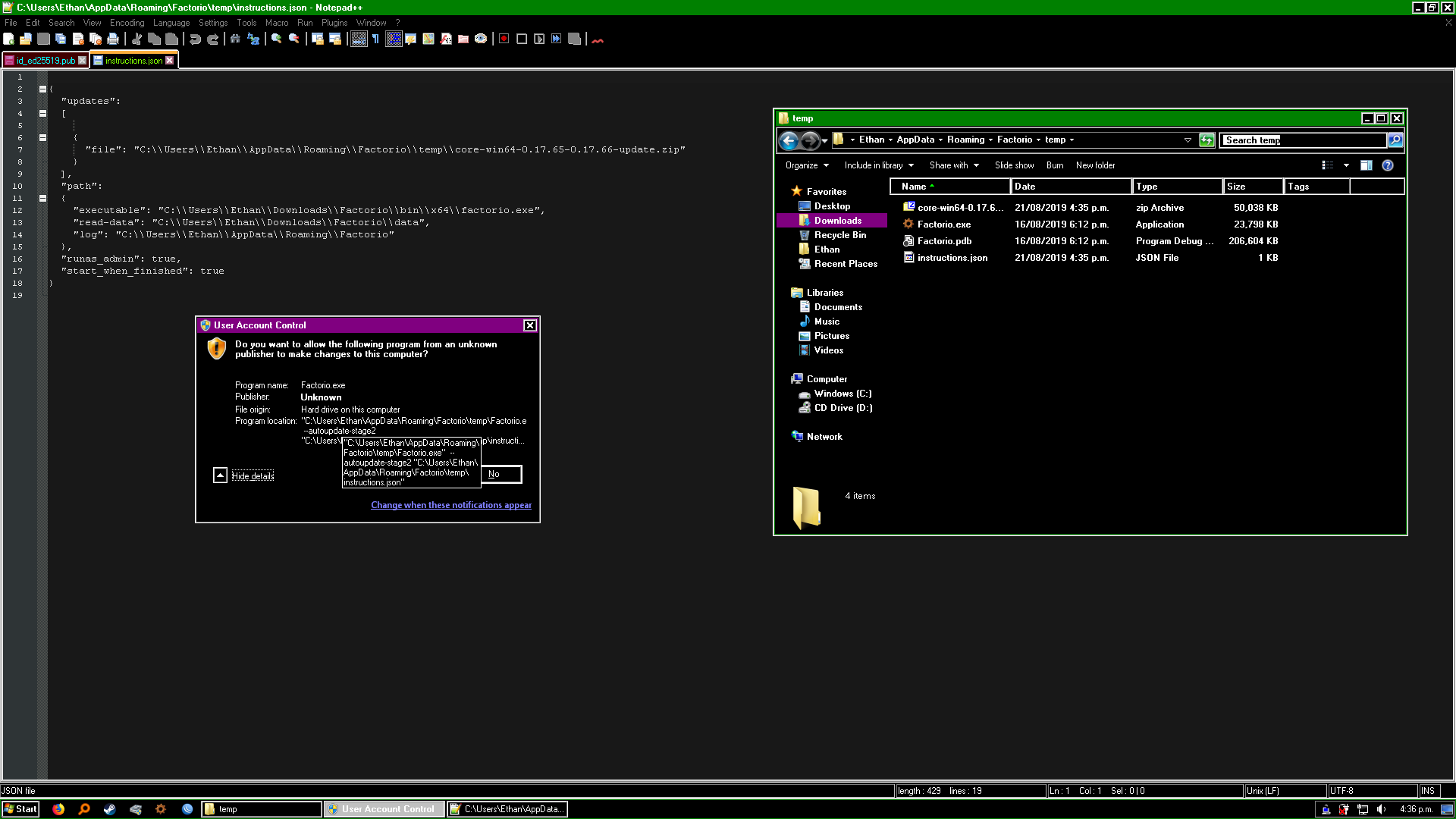Toggle Synchronize Horizontal Scrolling icon

pyautogui.click(x=335, y=39)
